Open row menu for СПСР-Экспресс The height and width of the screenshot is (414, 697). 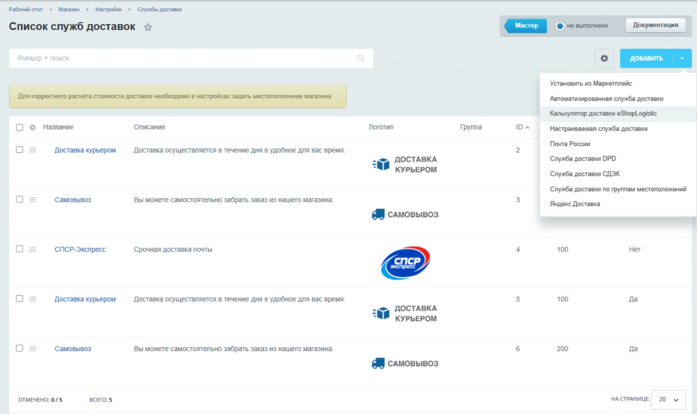point(33,249)
